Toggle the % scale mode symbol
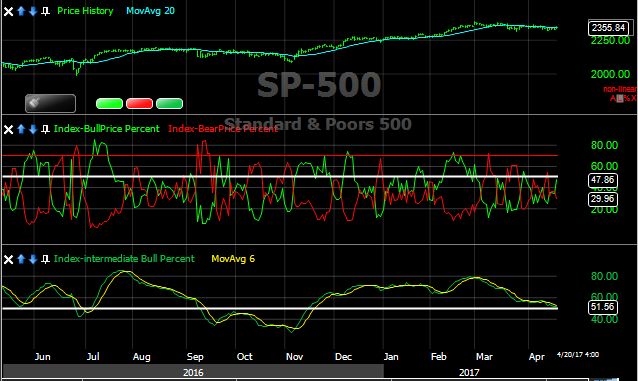This screenshot has height=381, width=638. 627,98
